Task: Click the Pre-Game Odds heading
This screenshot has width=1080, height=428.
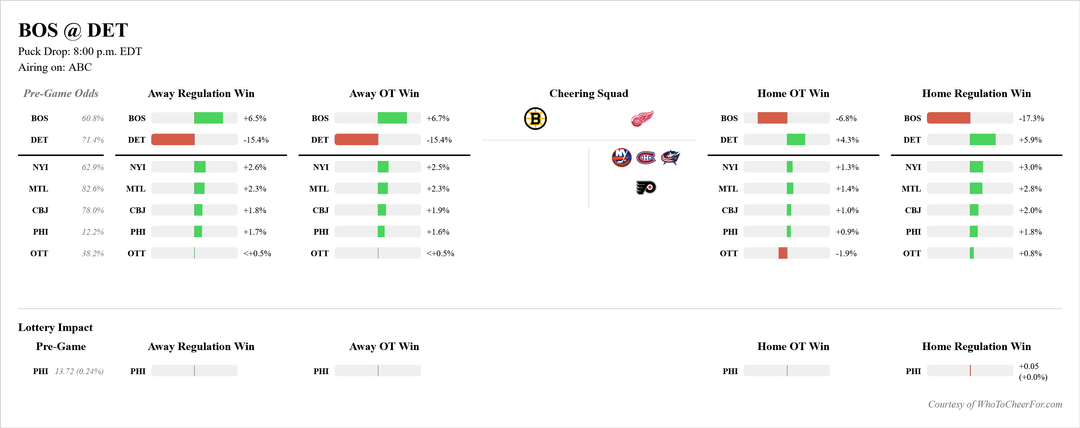Action: click(x=61, y=94)
